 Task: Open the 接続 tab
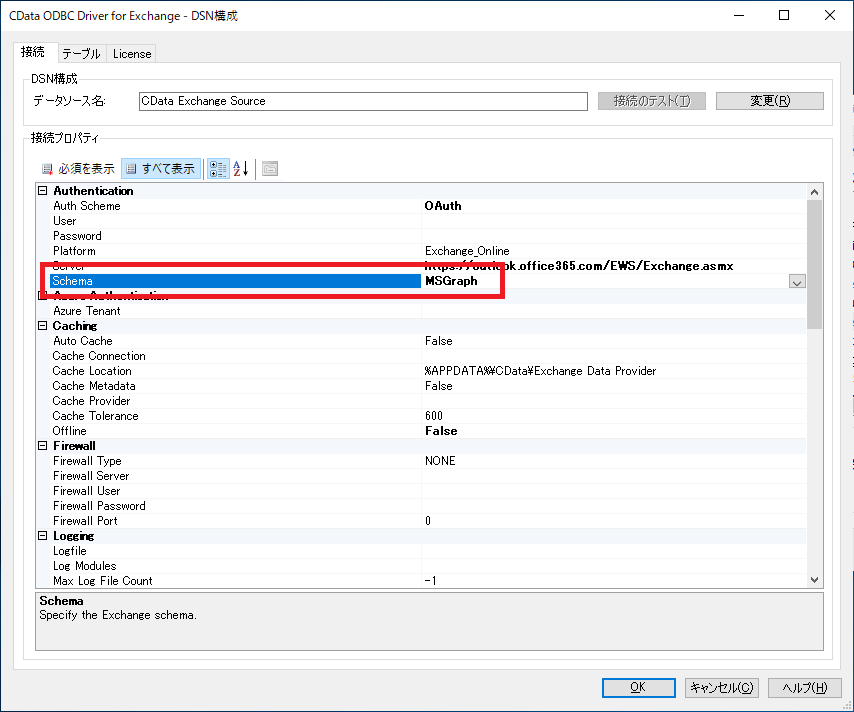(x=33, y=52)
